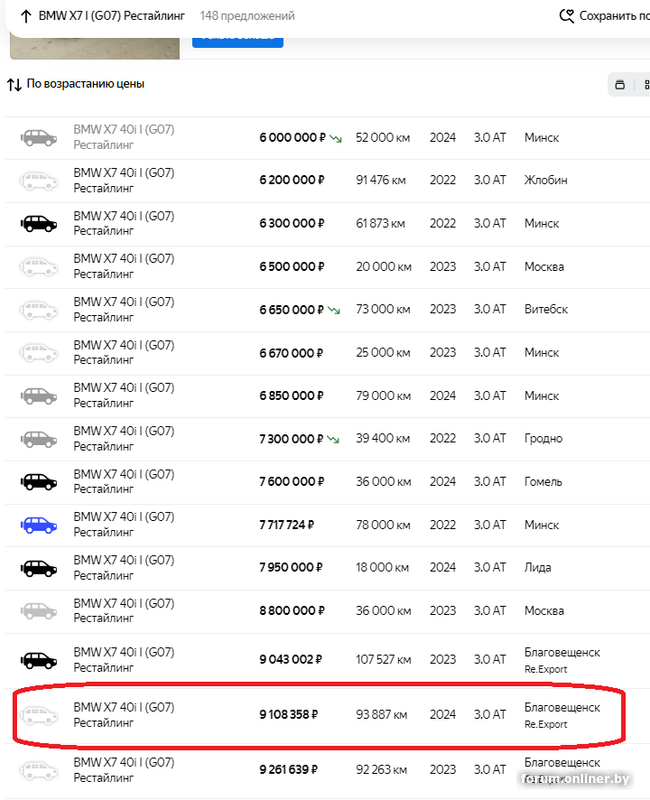Viewport: 650px width, 800px height.
Task: Click the blue car icon priced 7 717 724 ₽
Action: click(x=39, y=525)
